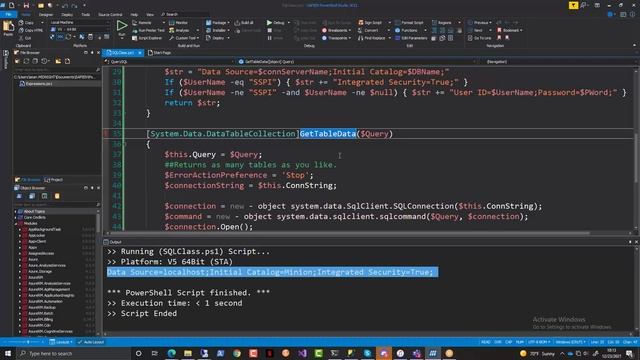Click the refresh icon in File Browser toolbar
Screen dimensions: 640x360
point(26,61)
